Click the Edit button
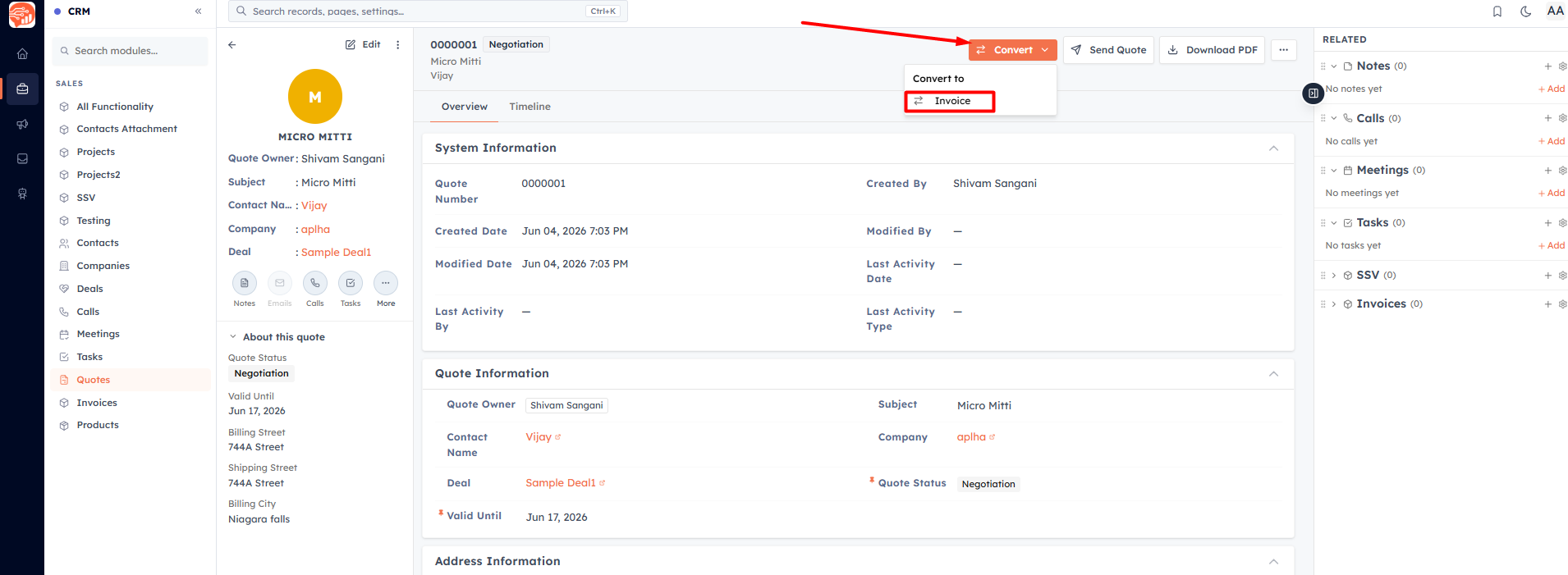Screen dimensions: 1568x575 click(363, 45)
